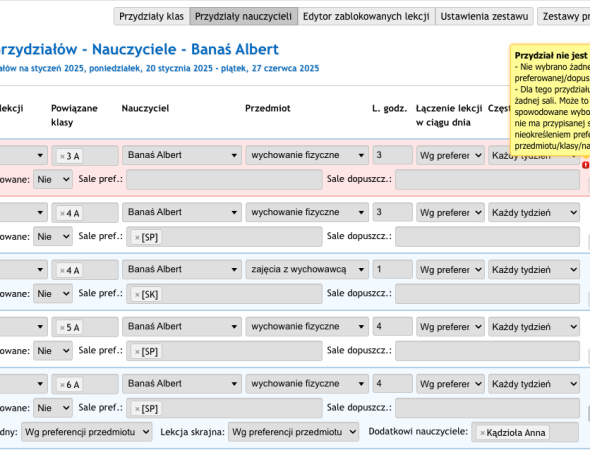Remove class 3 A tag via x

pyautogui.click(x=62, y=156)
